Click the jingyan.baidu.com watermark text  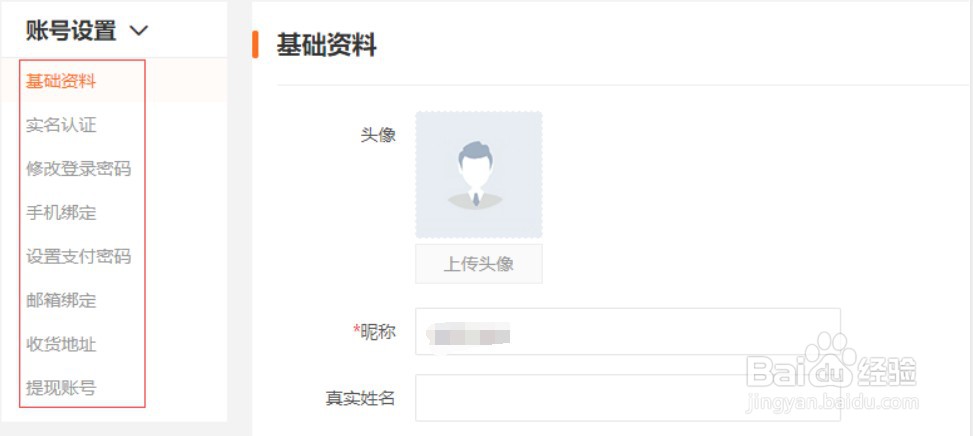(x=832, y=403)
